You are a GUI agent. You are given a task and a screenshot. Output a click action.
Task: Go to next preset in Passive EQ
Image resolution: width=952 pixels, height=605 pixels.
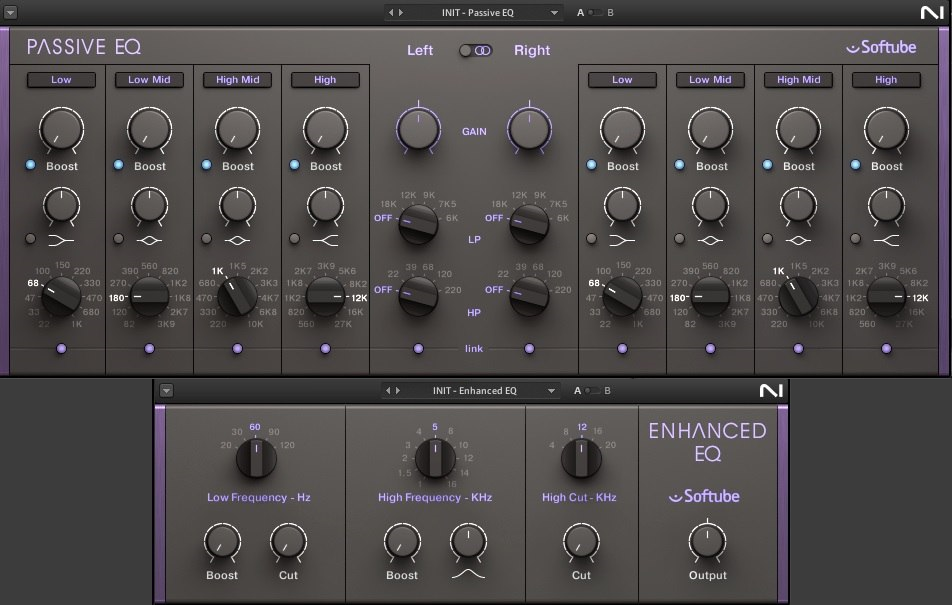pyautogui.click(x=400, y=13)
